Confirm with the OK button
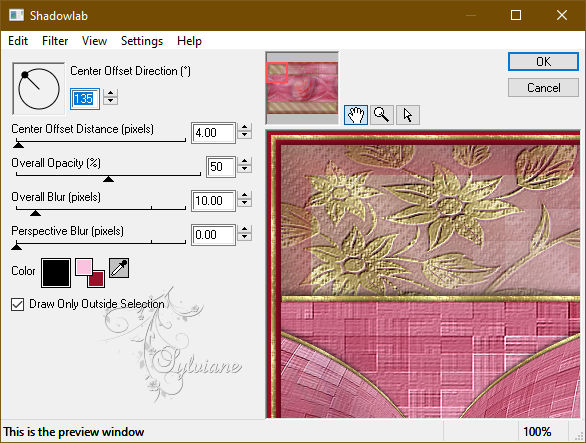Screen dimensions: 586x443 coord(543,62)
